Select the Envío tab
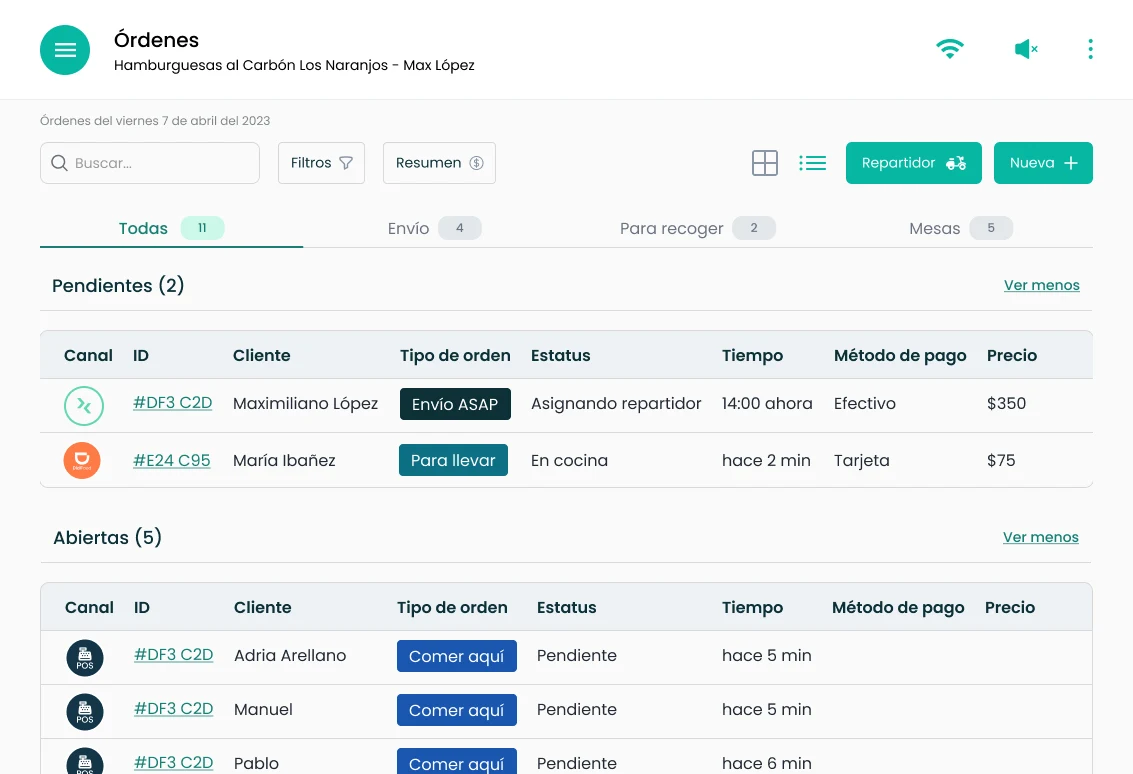The image size is (1133, 774). click(x=434, y=228)
